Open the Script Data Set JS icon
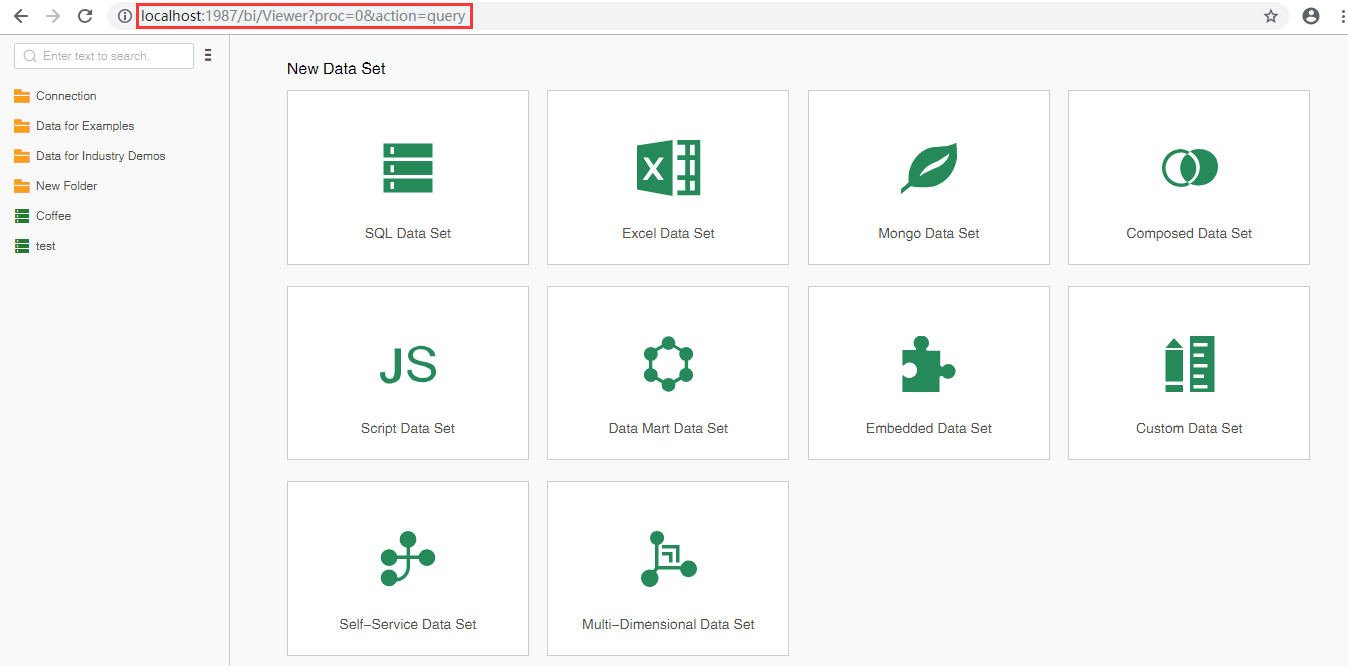 pyautogui.click(x=408, y=365)
